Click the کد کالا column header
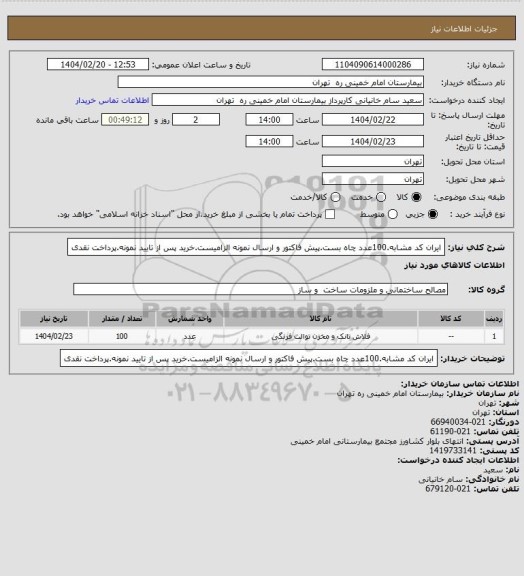The height and width of the screenshot is (576, 524). coord(451,319)
